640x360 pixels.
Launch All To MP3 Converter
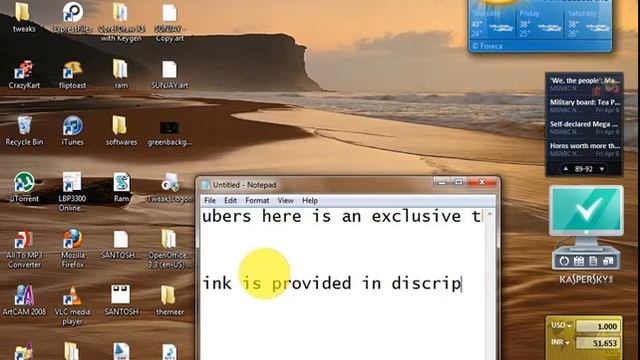[x=24, y=248]
